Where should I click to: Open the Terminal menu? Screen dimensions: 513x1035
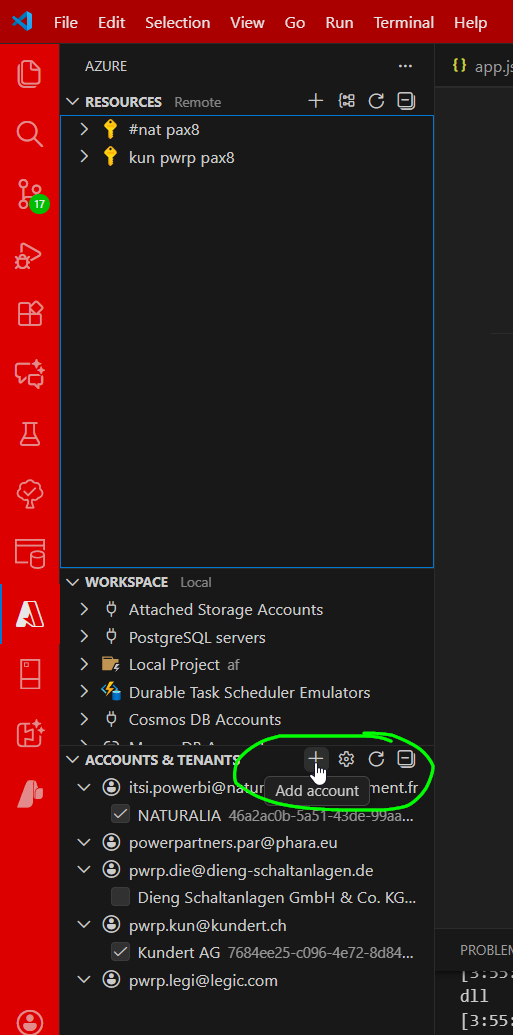[403, 22]
